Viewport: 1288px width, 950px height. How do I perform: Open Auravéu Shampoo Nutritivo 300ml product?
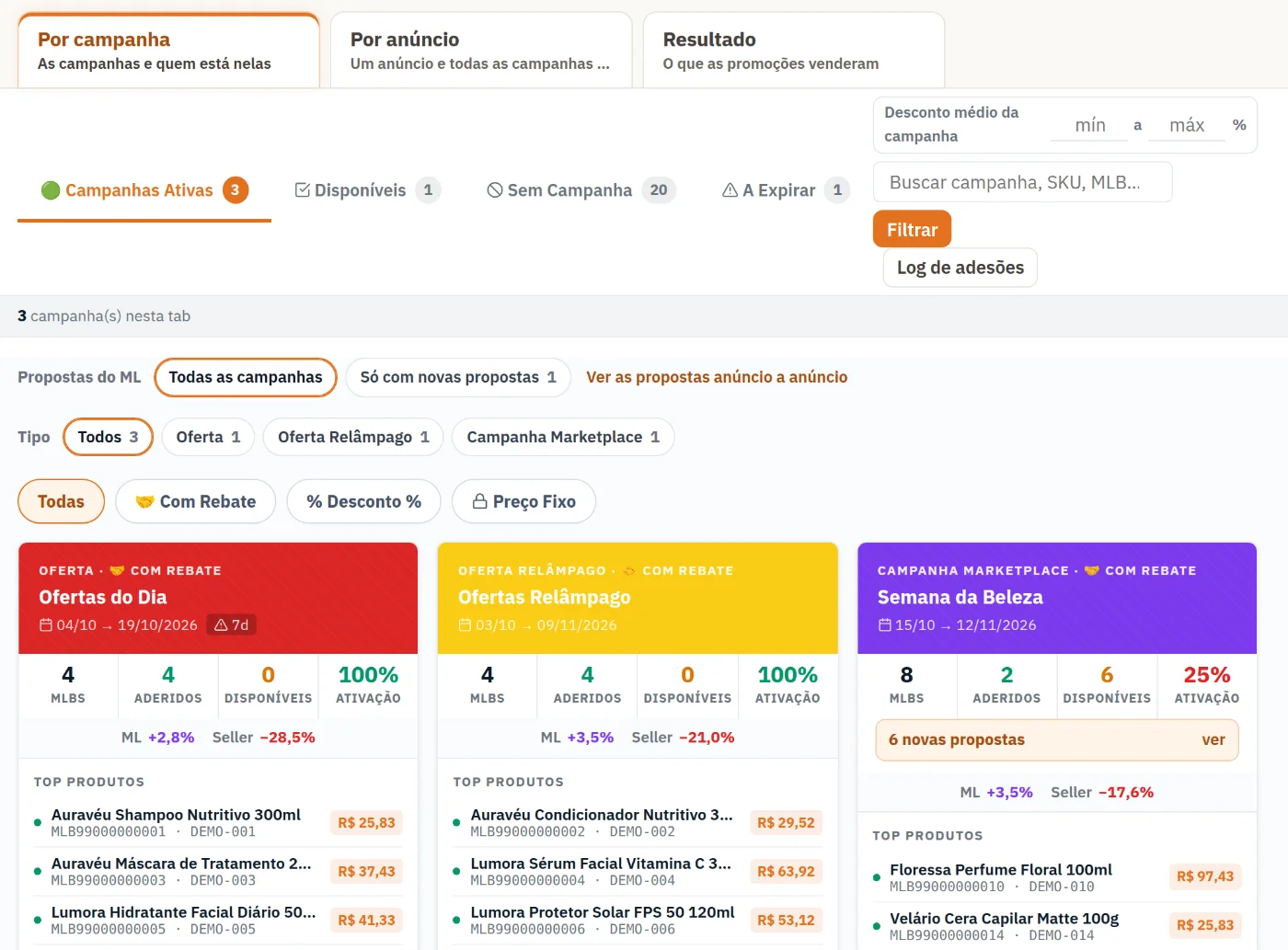pyautogui.click(x=176, y=815)
